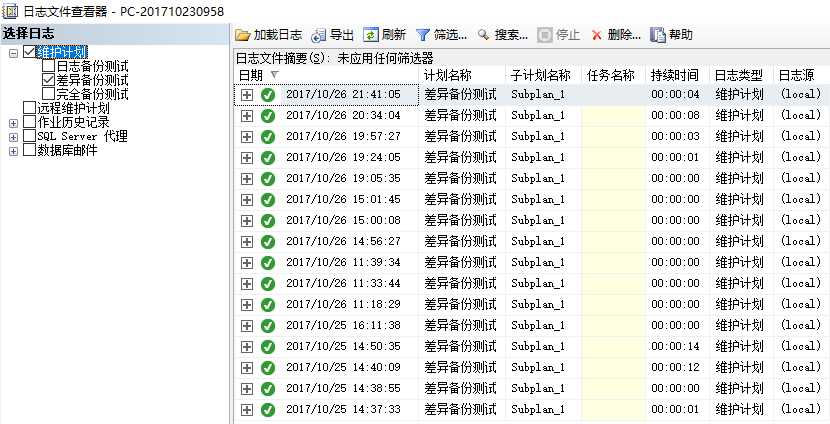Click green success icon for 15:00:08 entry
The image size is (830, 424).
coord(268,220)
